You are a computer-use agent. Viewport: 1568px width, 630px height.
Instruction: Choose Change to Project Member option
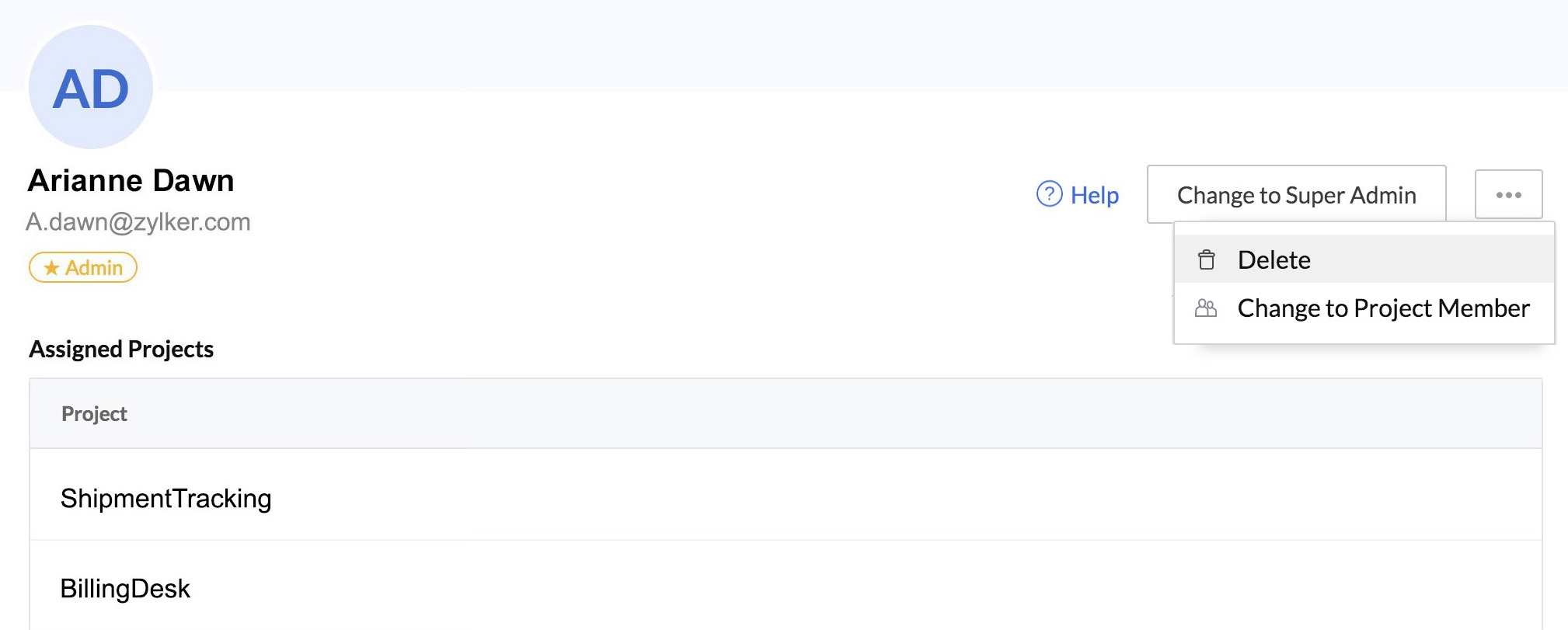[1383, 308]
